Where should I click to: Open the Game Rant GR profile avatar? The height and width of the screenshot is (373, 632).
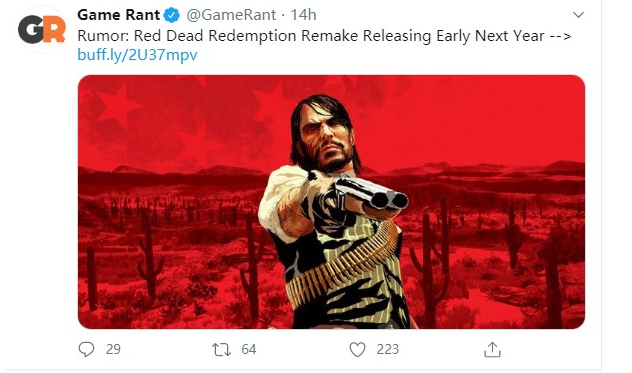[42, 30]
